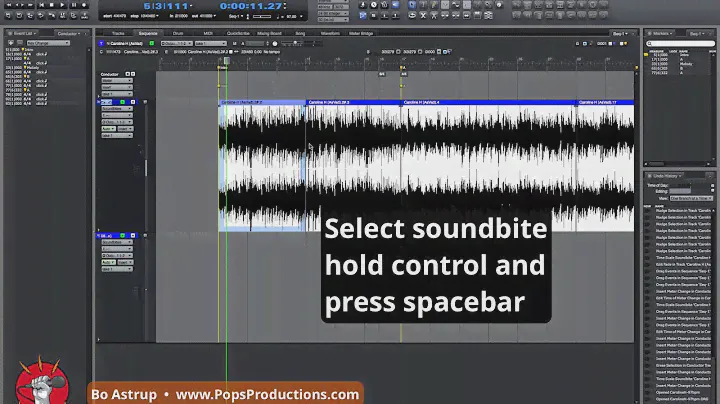The image size is (720, 404).
Task: Expand the Markers panel title menu
Action: pyautogui.click(x=663, y=33)
